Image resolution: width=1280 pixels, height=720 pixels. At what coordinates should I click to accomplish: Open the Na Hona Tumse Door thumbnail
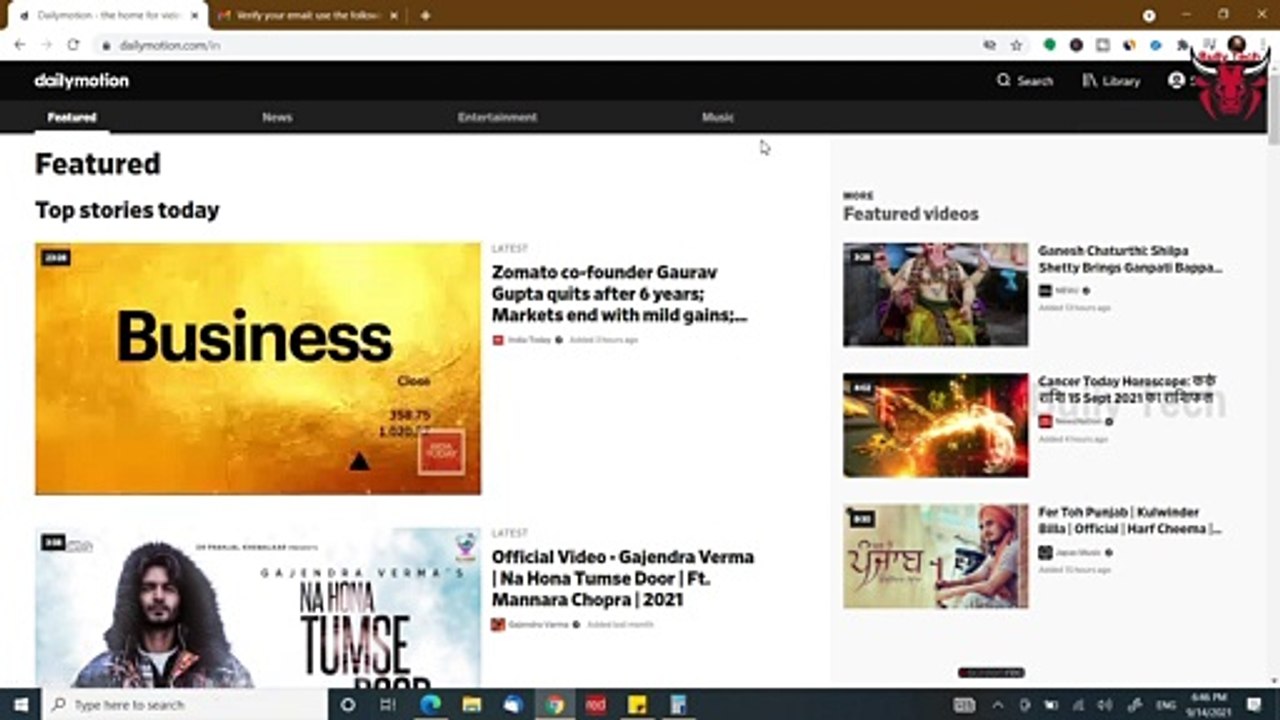click(258, 607)
